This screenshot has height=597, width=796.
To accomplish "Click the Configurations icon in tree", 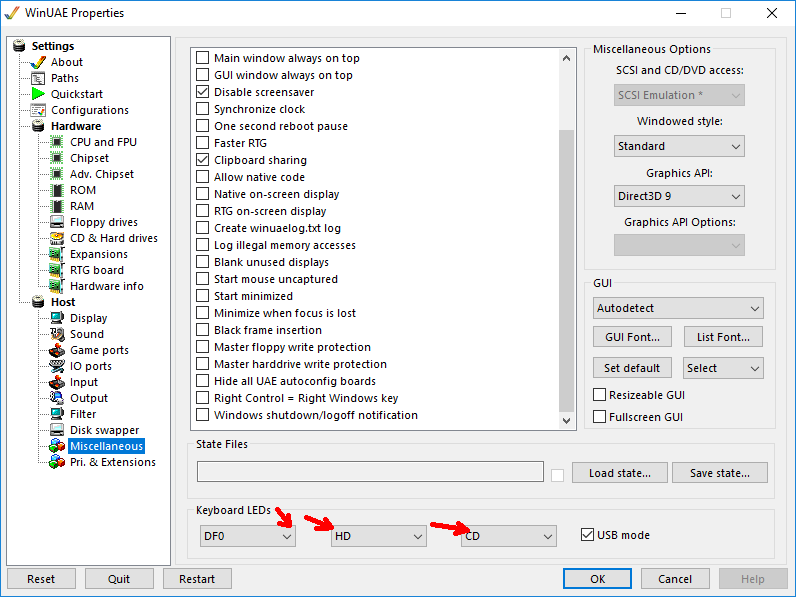I will (38, 110).
